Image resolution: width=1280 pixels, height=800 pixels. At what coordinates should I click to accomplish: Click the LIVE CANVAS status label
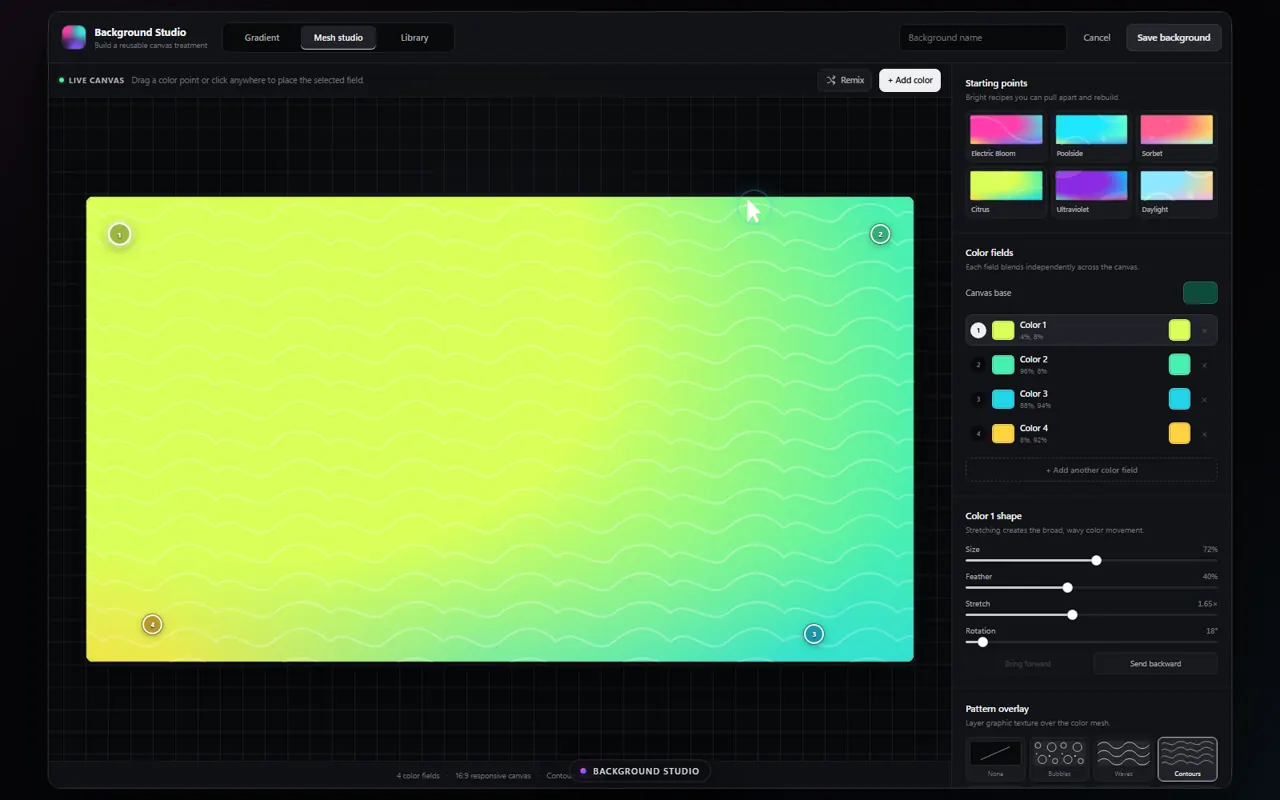click(92, 80)
